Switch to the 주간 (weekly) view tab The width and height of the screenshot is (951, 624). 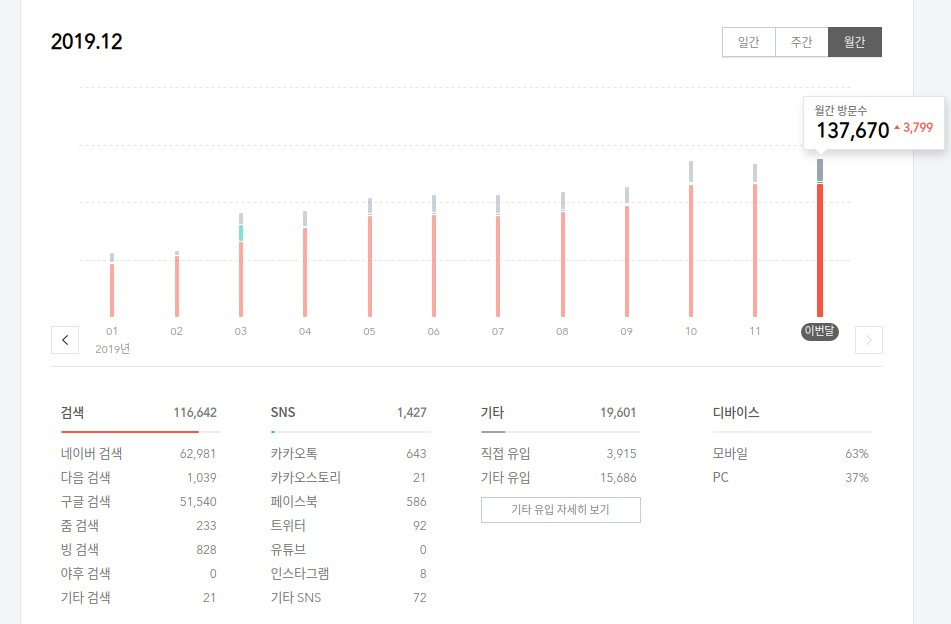click(801, 42)
